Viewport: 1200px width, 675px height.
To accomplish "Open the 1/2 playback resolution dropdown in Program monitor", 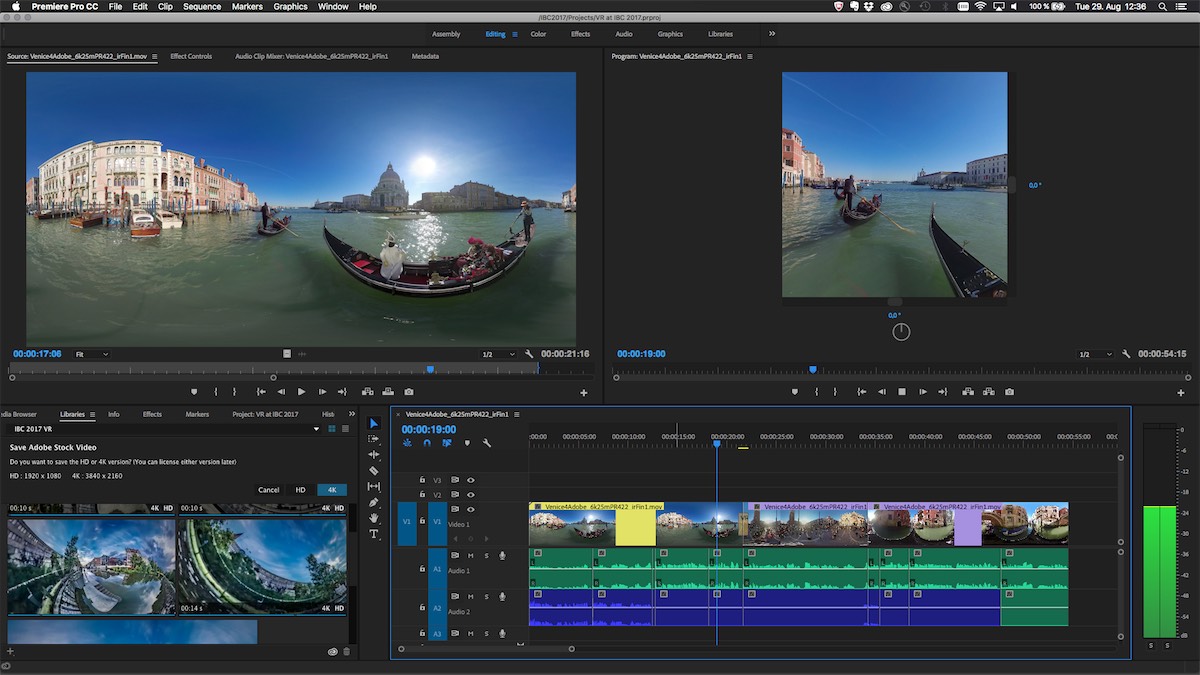I will (1093, 353).
